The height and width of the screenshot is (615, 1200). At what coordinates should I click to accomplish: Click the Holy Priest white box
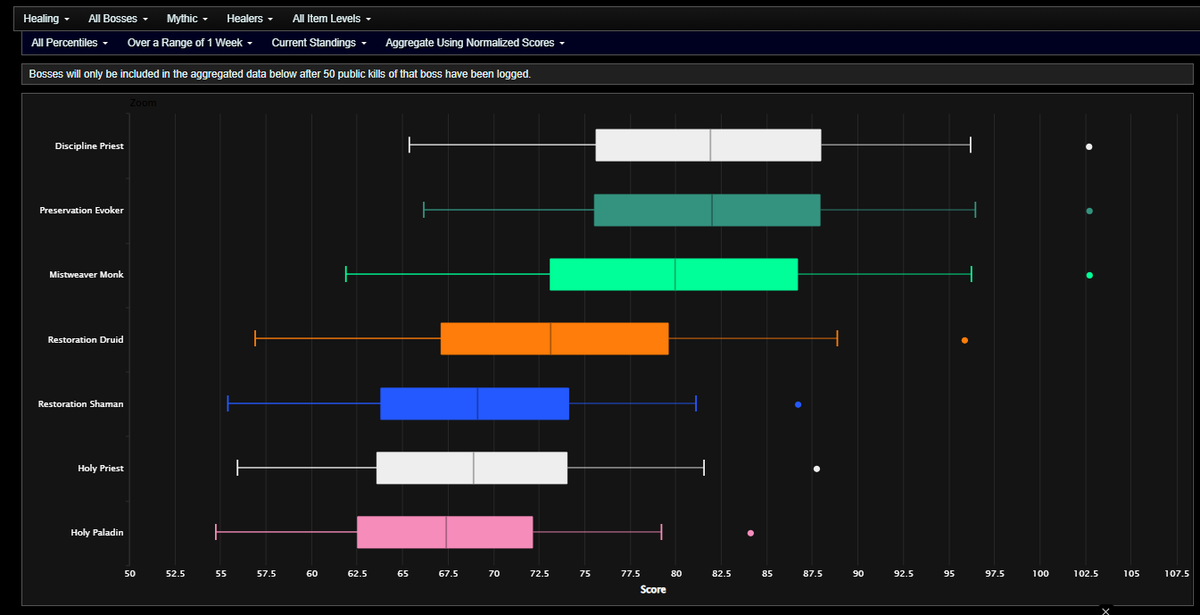coord(472,468)
